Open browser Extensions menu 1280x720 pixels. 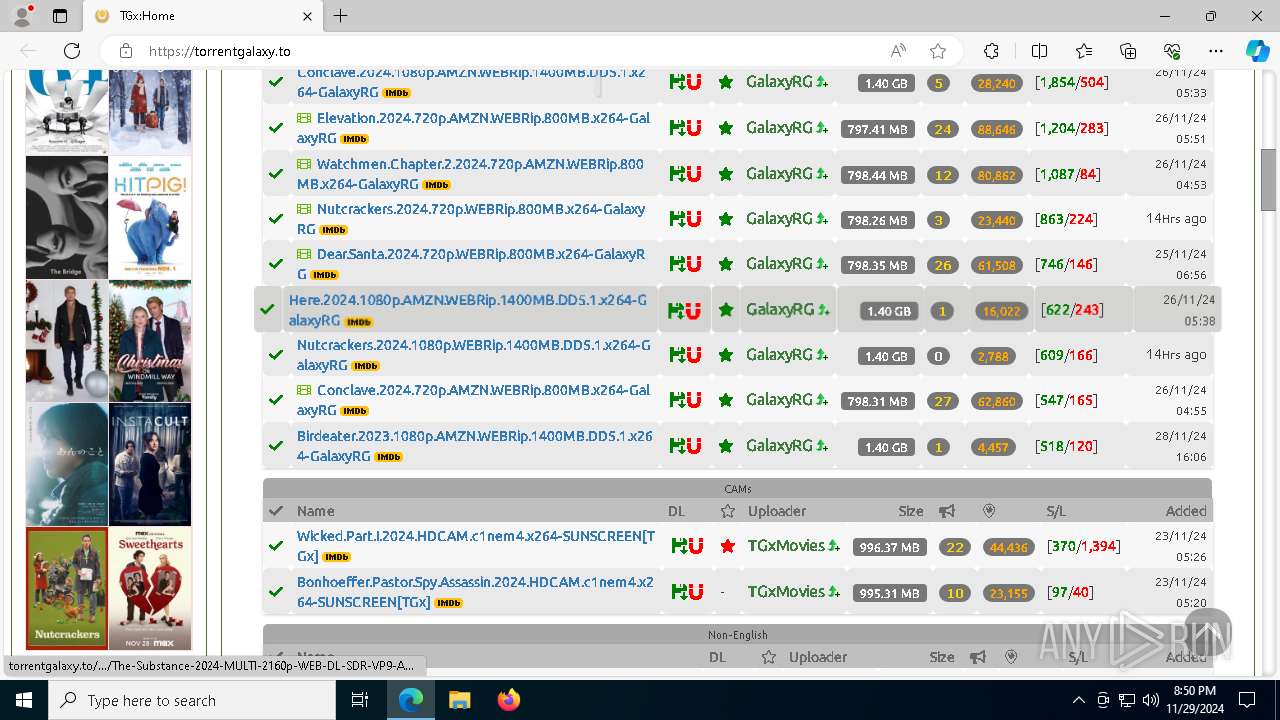click(x=991, y=51)
